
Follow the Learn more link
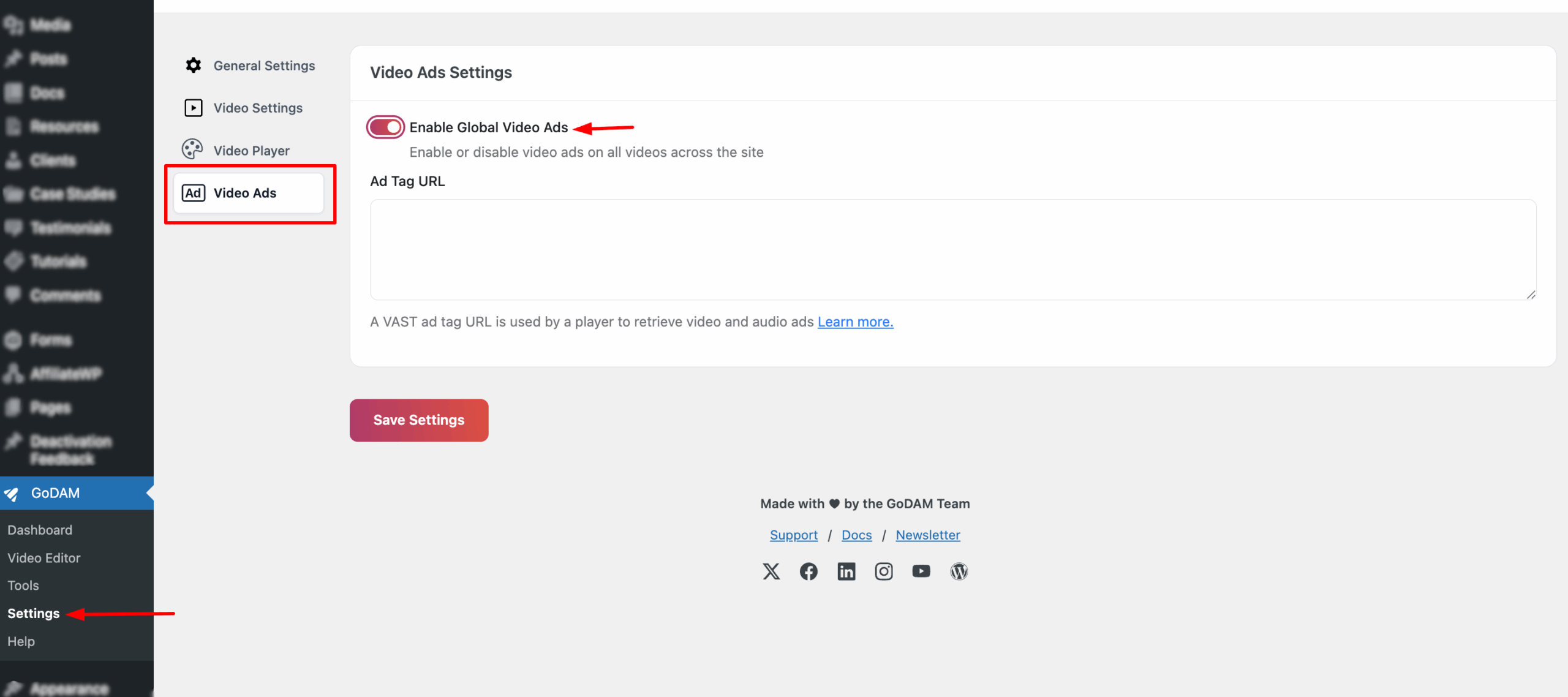(x=855, y=322)
